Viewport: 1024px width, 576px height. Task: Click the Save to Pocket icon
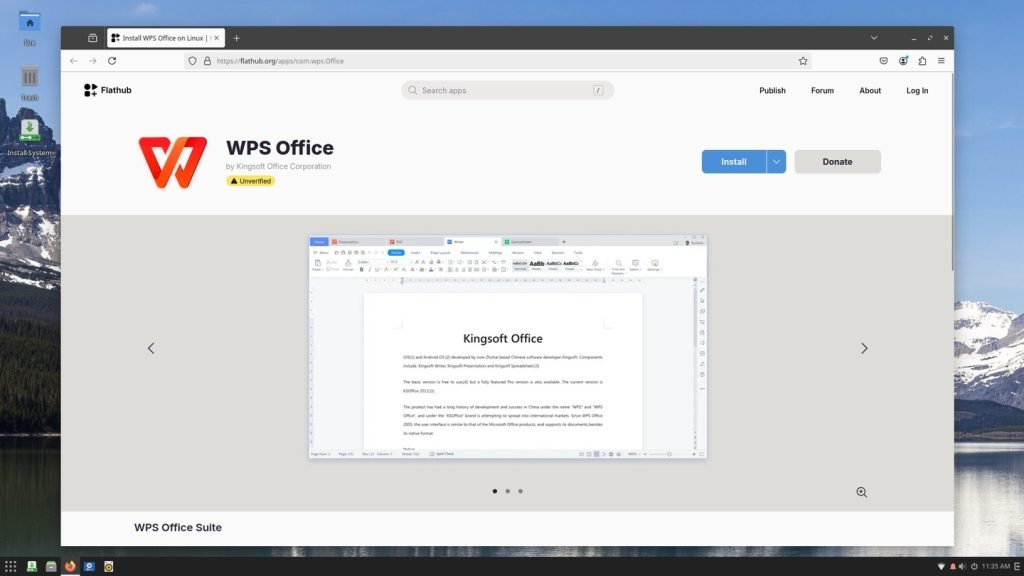click(x=884, y=61)
